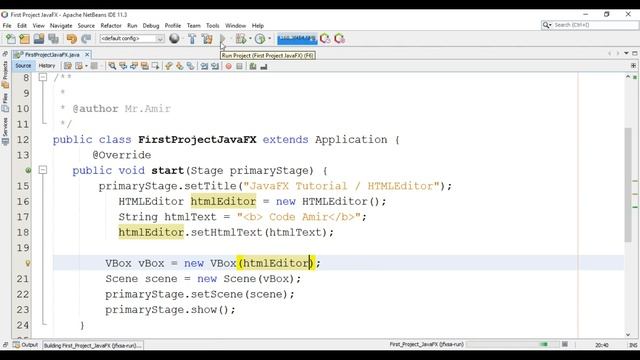Click the Stop Macro Recording square icon
640x360 pixels.
click(x=240, y=66)
